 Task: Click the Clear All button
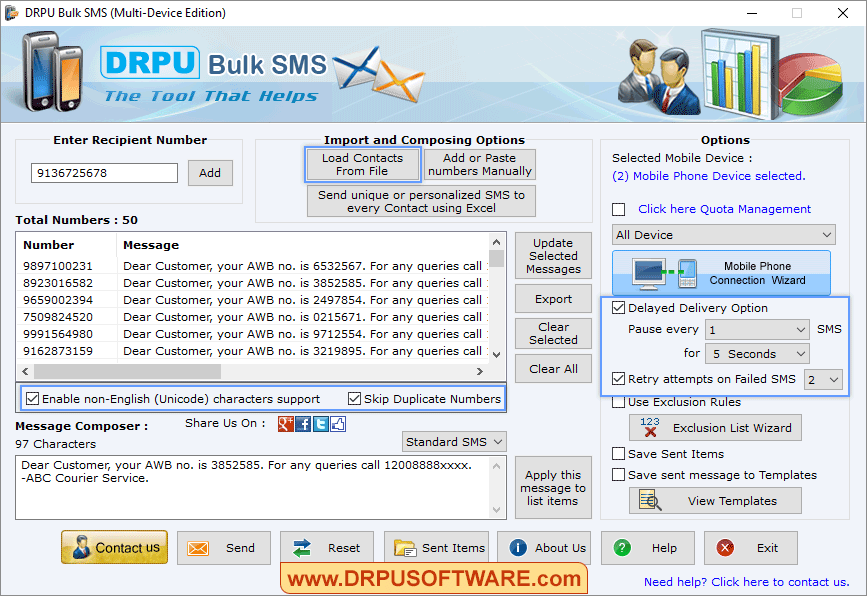tap(553, 369)
